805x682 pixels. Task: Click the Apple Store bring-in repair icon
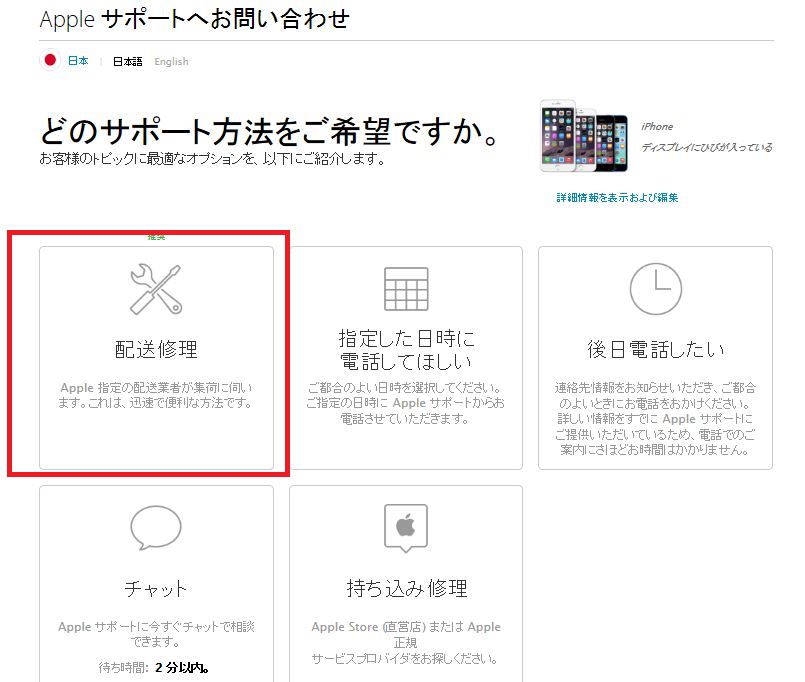pos(406,528)
